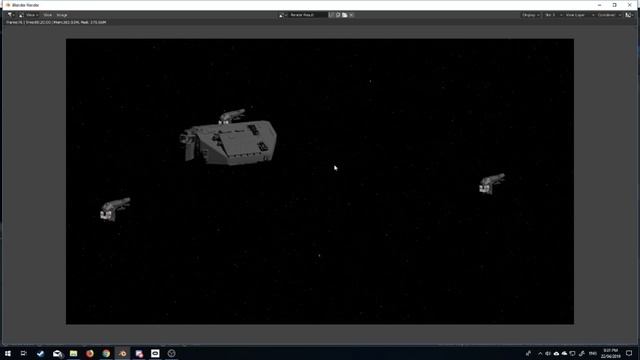Toggle fake user shield icon
The image size is (640, 360).
point(331,15)
